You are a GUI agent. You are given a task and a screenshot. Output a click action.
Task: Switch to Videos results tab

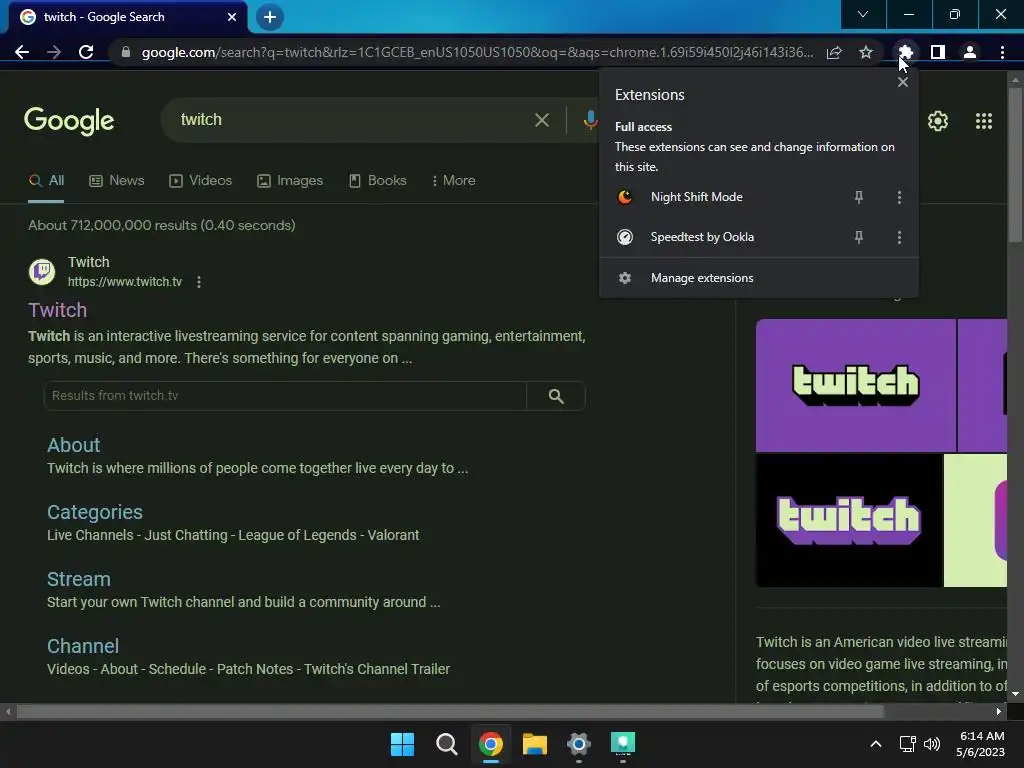click(x=200, y=181)
